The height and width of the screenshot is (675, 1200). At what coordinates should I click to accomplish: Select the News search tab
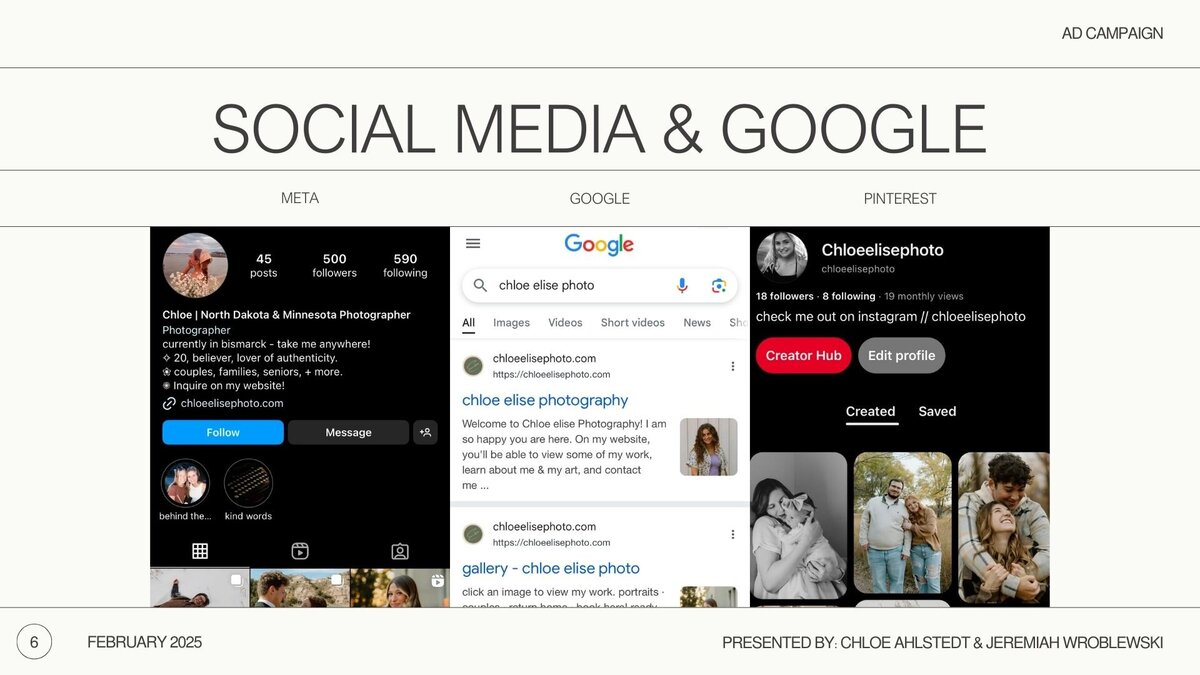coord(697,323)
